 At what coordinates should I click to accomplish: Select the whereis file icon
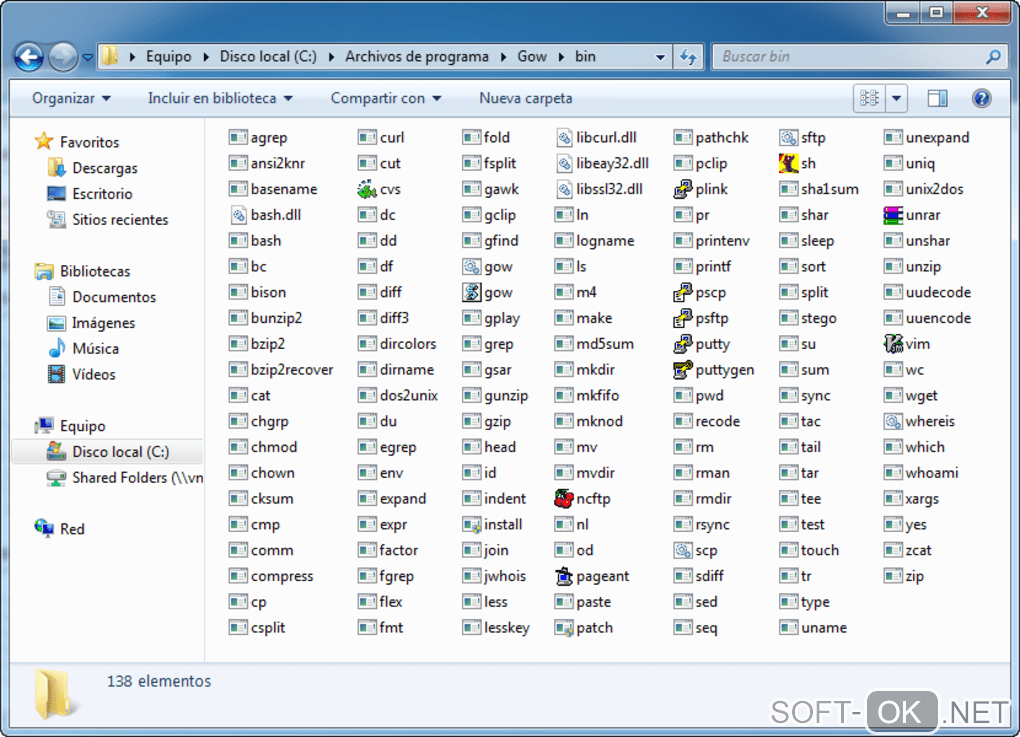893,422
